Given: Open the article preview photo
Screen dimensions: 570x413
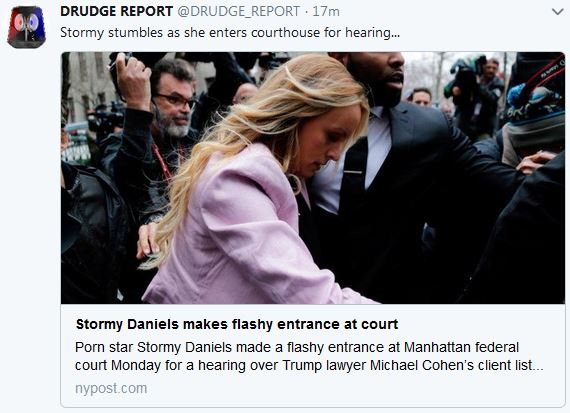Looking at the screenshot, I should point(313,178).
